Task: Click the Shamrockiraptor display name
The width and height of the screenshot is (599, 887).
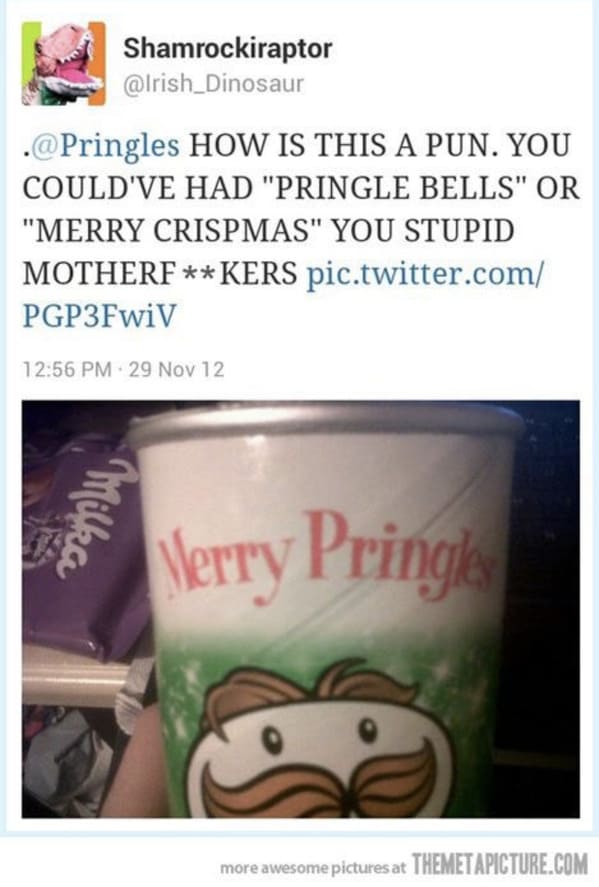Action: (227, 48)
